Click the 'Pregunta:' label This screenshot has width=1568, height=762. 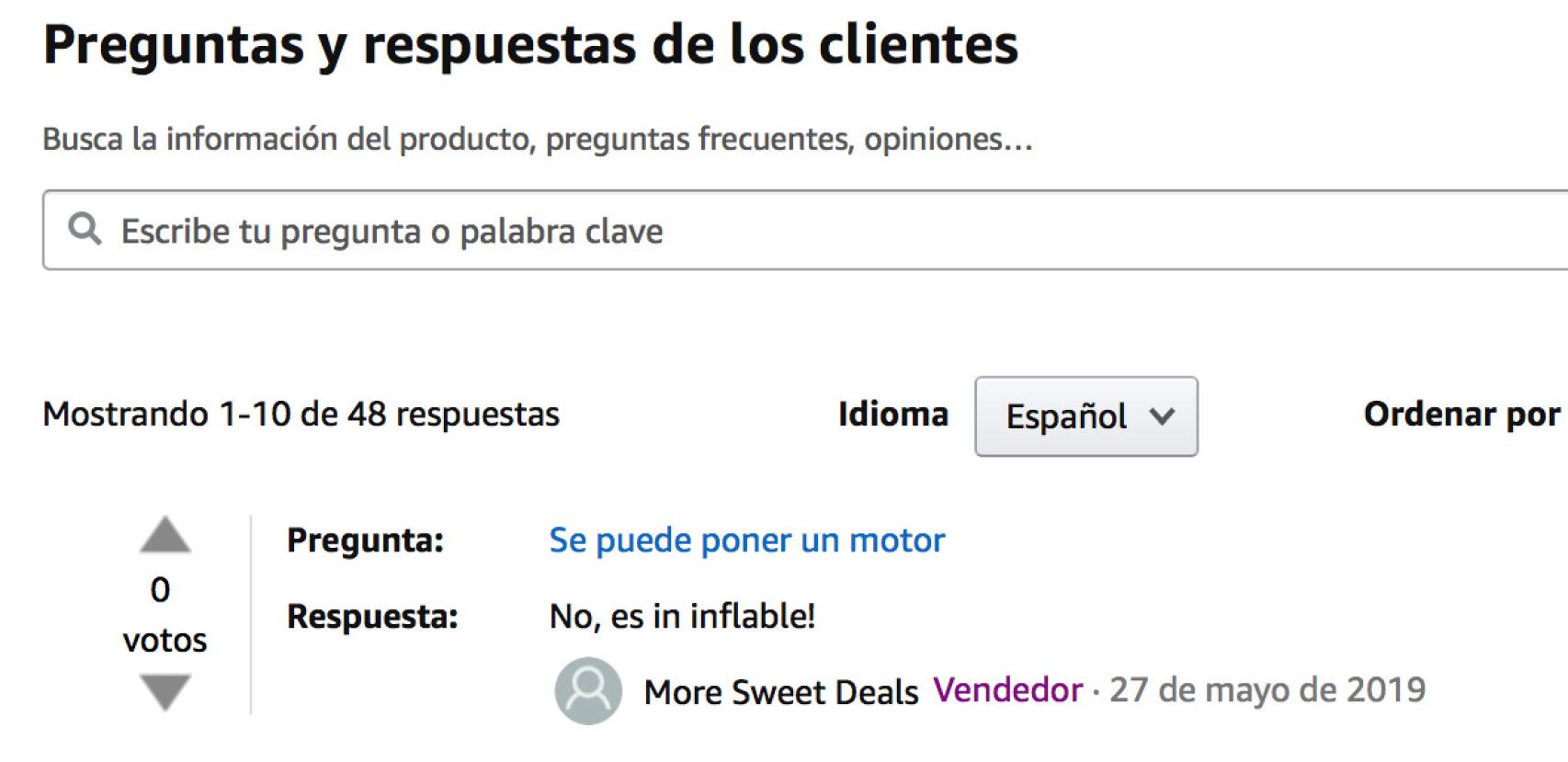[x=365, y=540]
